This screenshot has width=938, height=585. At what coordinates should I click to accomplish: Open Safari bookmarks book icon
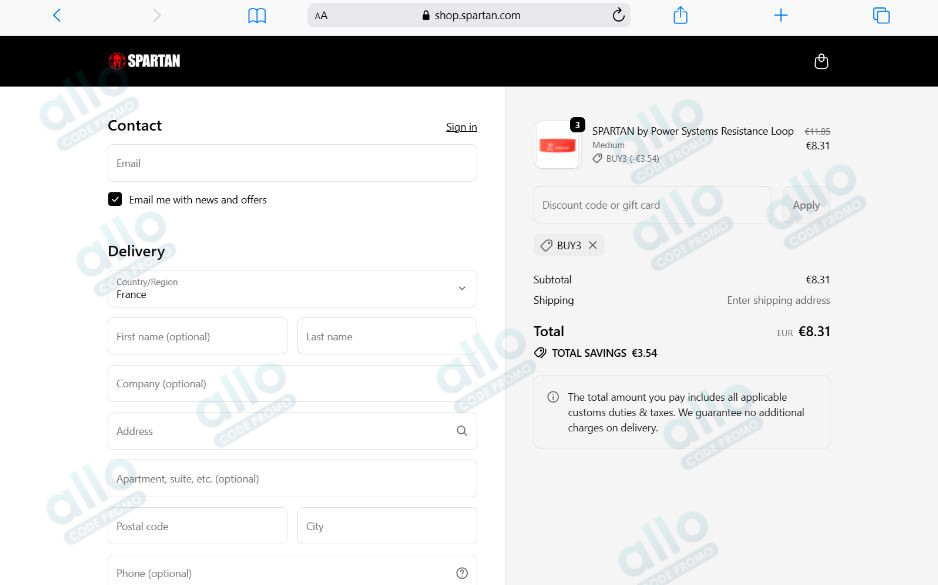pyautogui.click(x=257, y=15)
